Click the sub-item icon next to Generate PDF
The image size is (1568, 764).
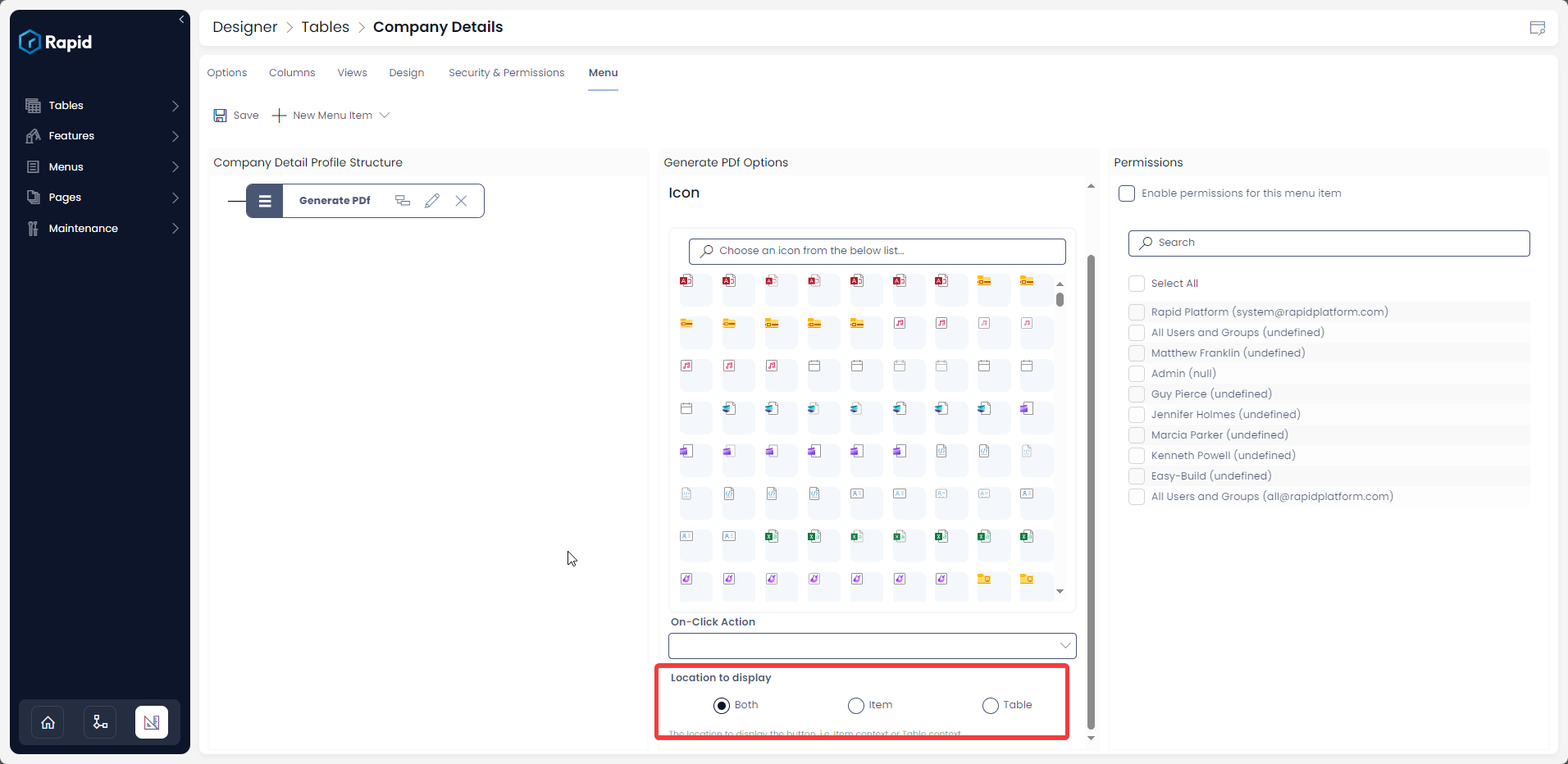point(403,201)
